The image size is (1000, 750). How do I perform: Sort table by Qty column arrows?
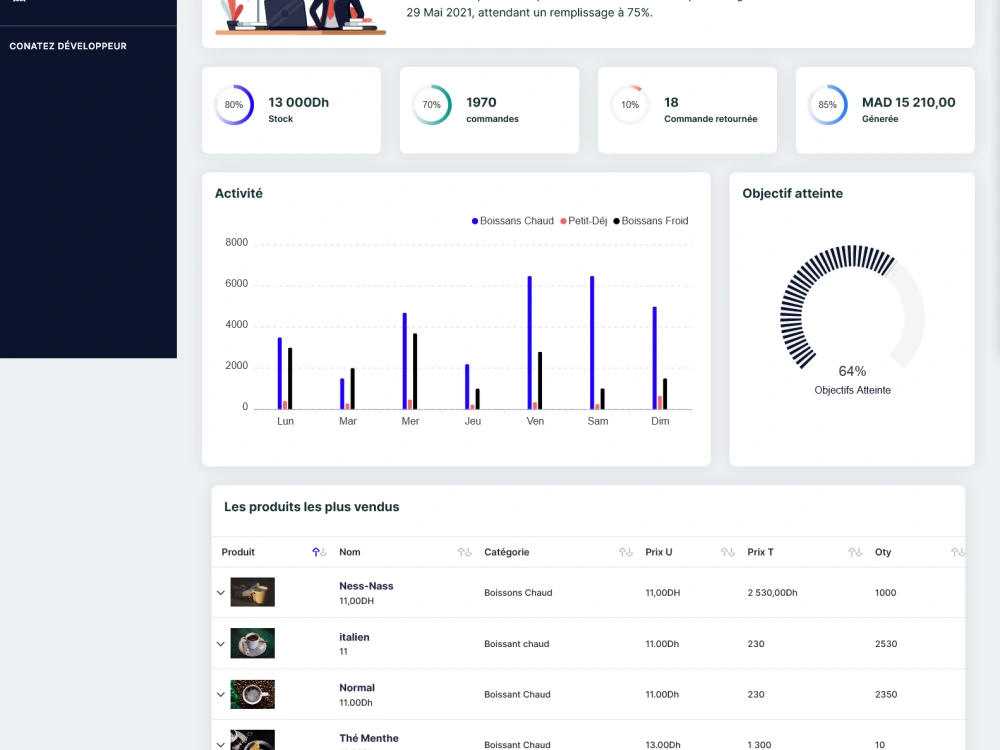pyautogui.click(x=957, y=552)
